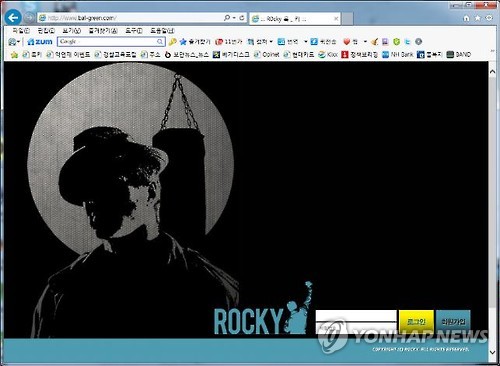This screenshot has width=500, height=366.
Task: Open the NH Bank bookmark
Action: [398, 54]
